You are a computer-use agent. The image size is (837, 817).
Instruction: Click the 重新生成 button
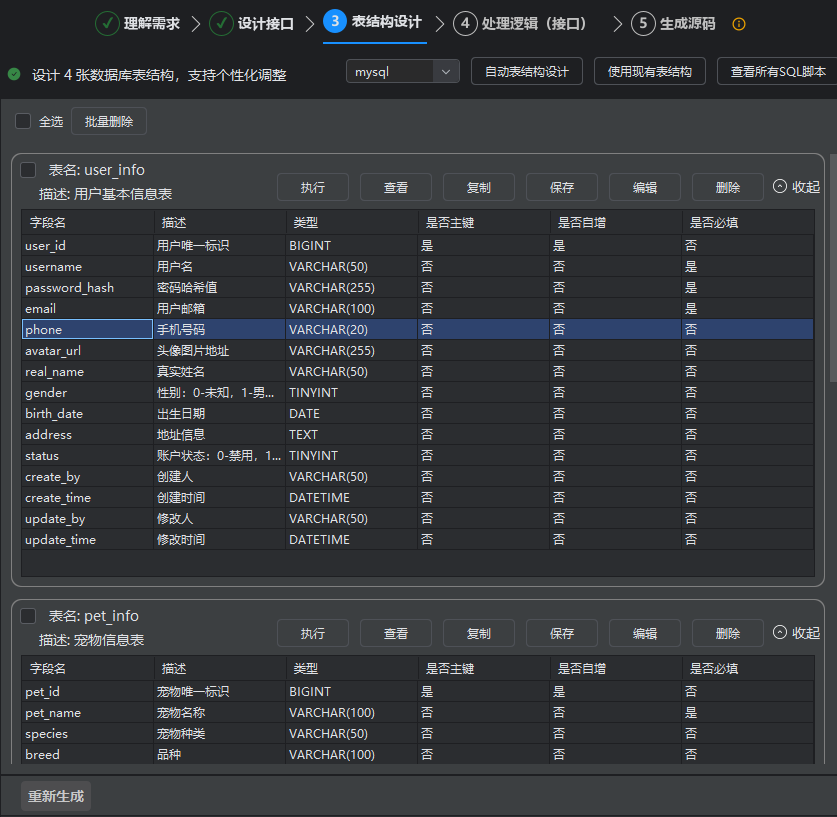pyautogui.click(x=56, y=796)
